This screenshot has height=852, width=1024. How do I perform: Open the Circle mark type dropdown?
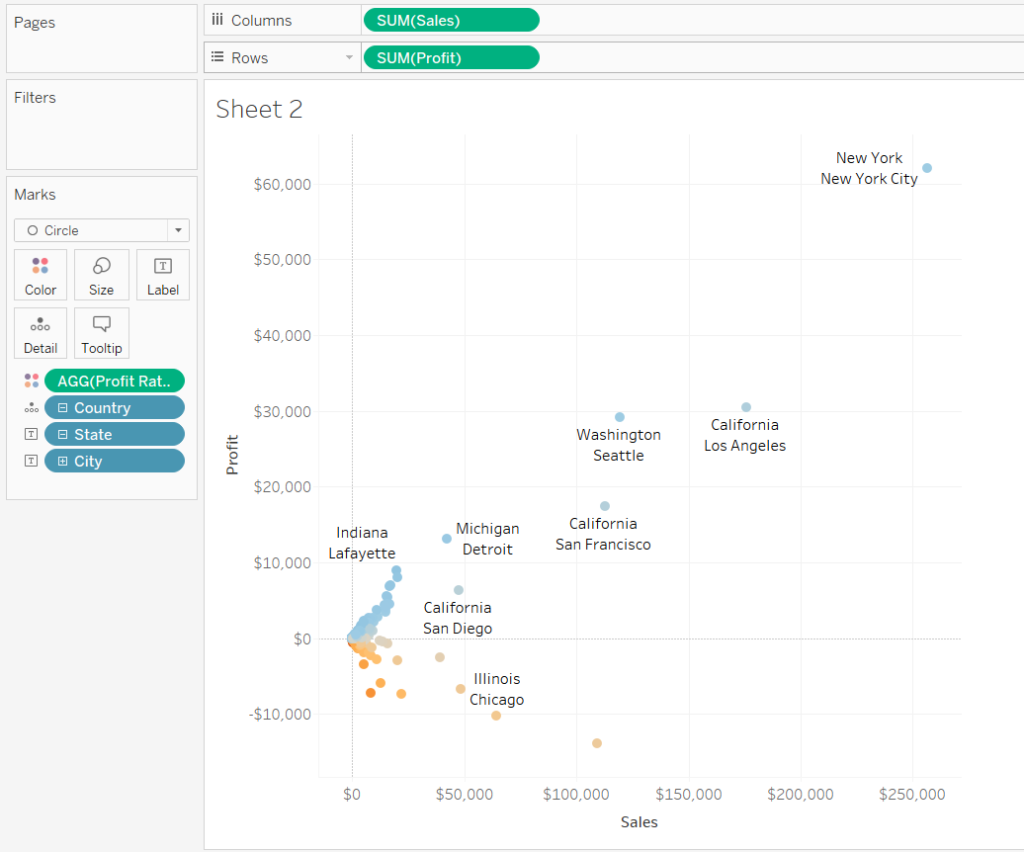click(178, 230)
